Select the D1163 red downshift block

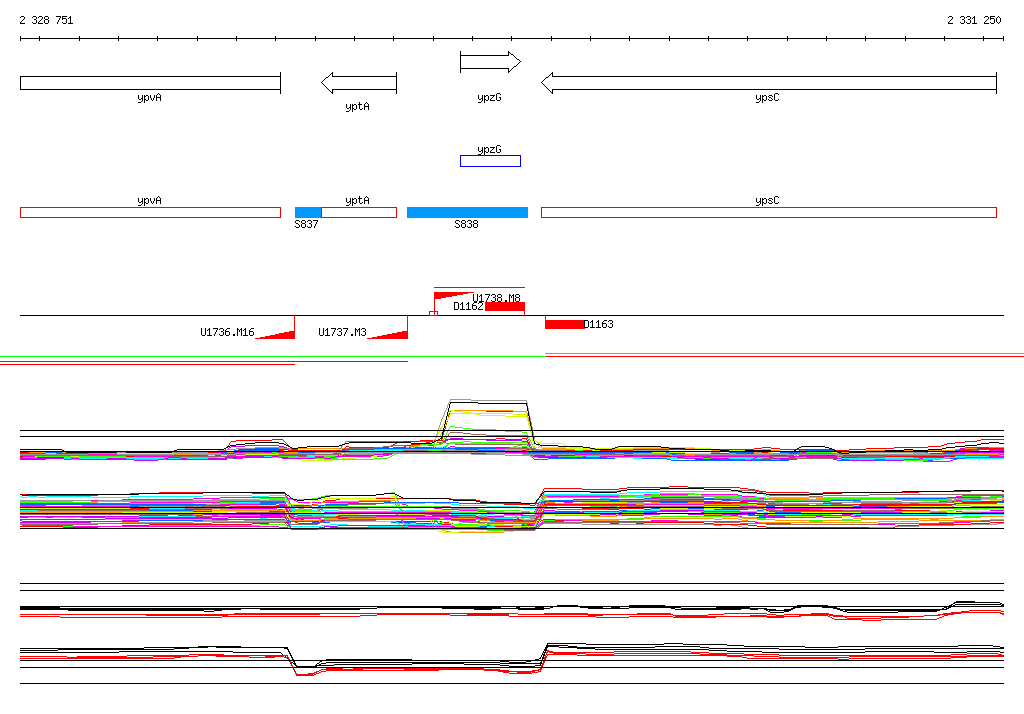[564, 325]
